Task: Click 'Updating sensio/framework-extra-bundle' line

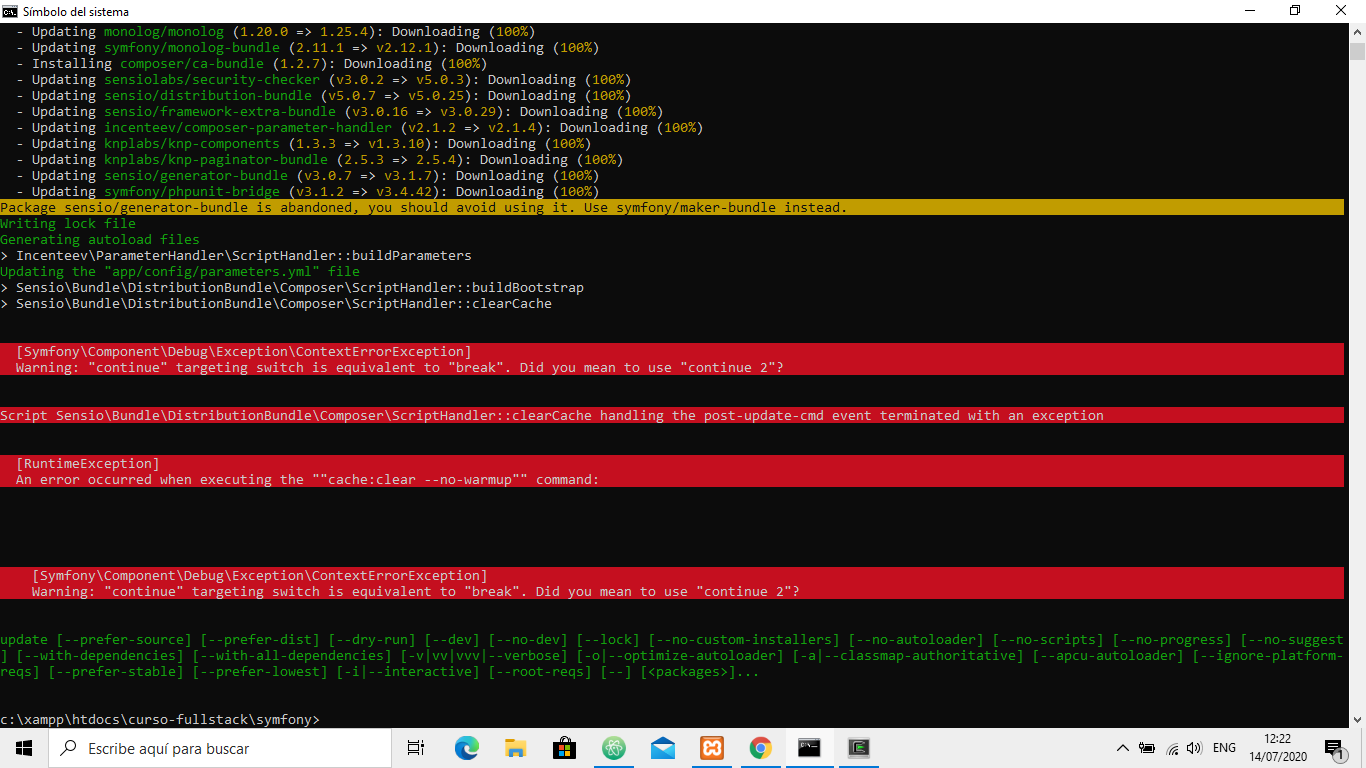Action: click(340, 112)
